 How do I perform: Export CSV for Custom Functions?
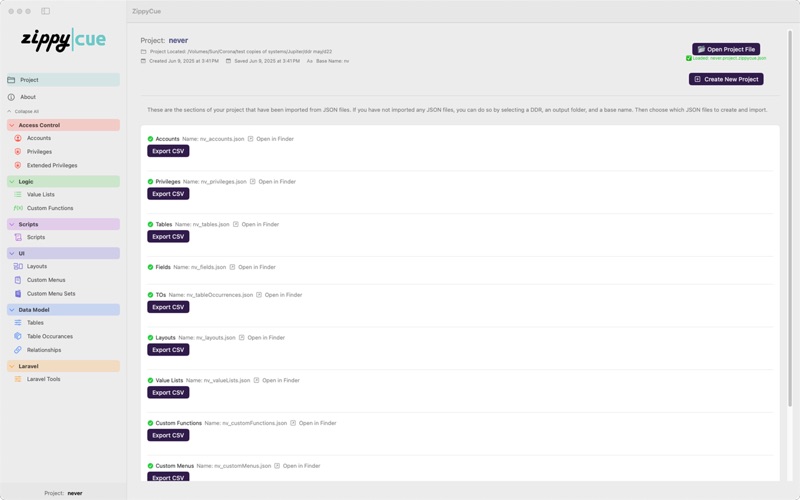click(x=168, y=435)
